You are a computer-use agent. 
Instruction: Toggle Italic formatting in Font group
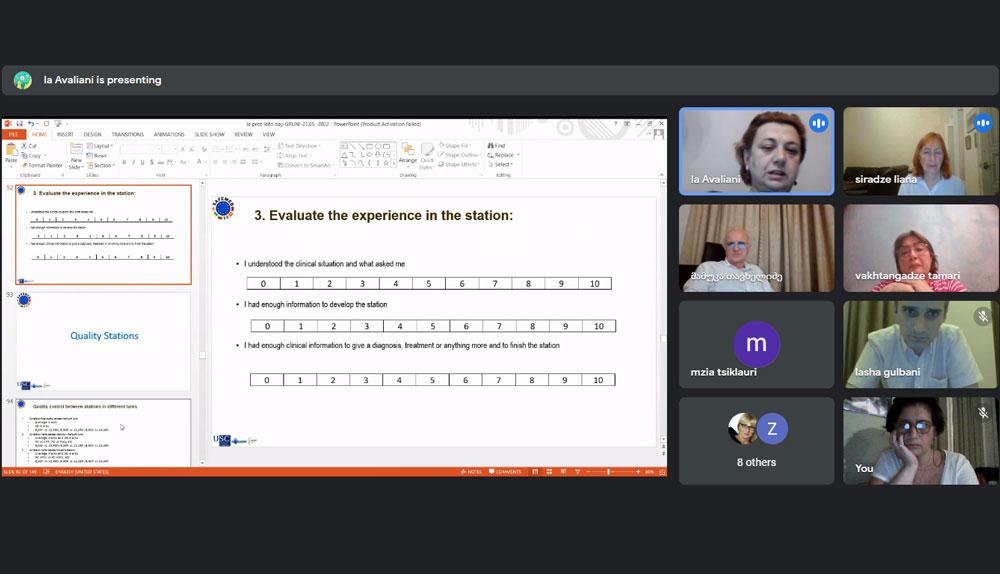click(134, 162)
